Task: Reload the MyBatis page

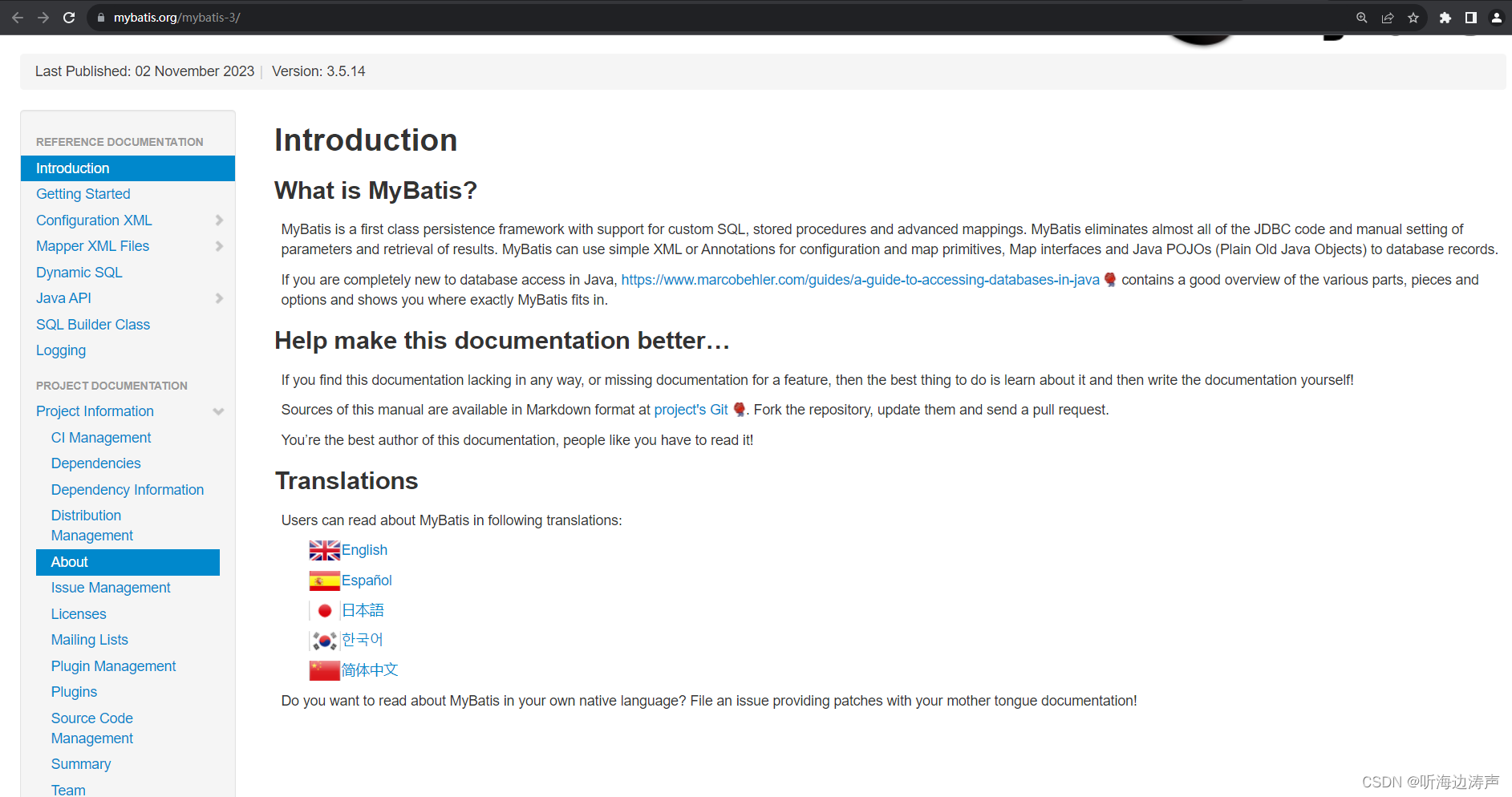Action: tap(69, 17)
